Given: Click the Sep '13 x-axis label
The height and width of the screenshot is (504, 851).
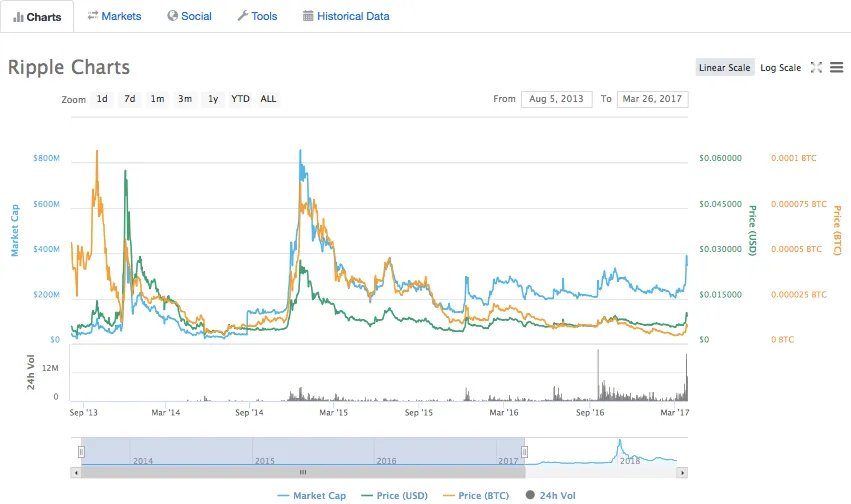Looking at the screenshot, I should click(x=84, y=412).
